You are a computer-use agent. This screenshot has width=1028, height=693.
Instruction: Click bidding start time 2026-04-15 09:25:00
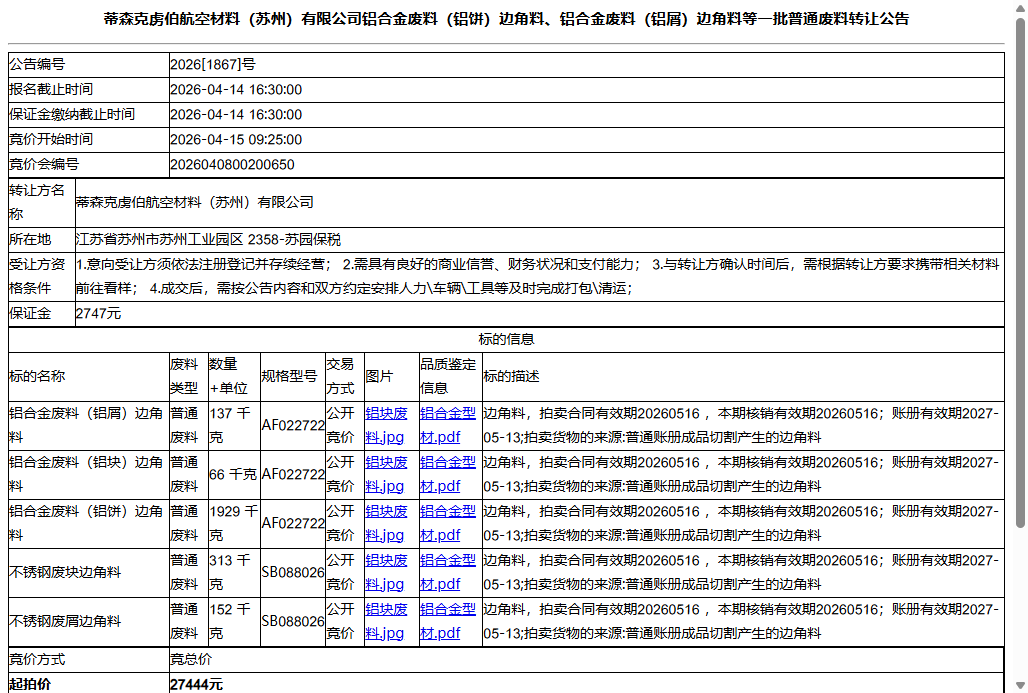[x=236, y=140]
